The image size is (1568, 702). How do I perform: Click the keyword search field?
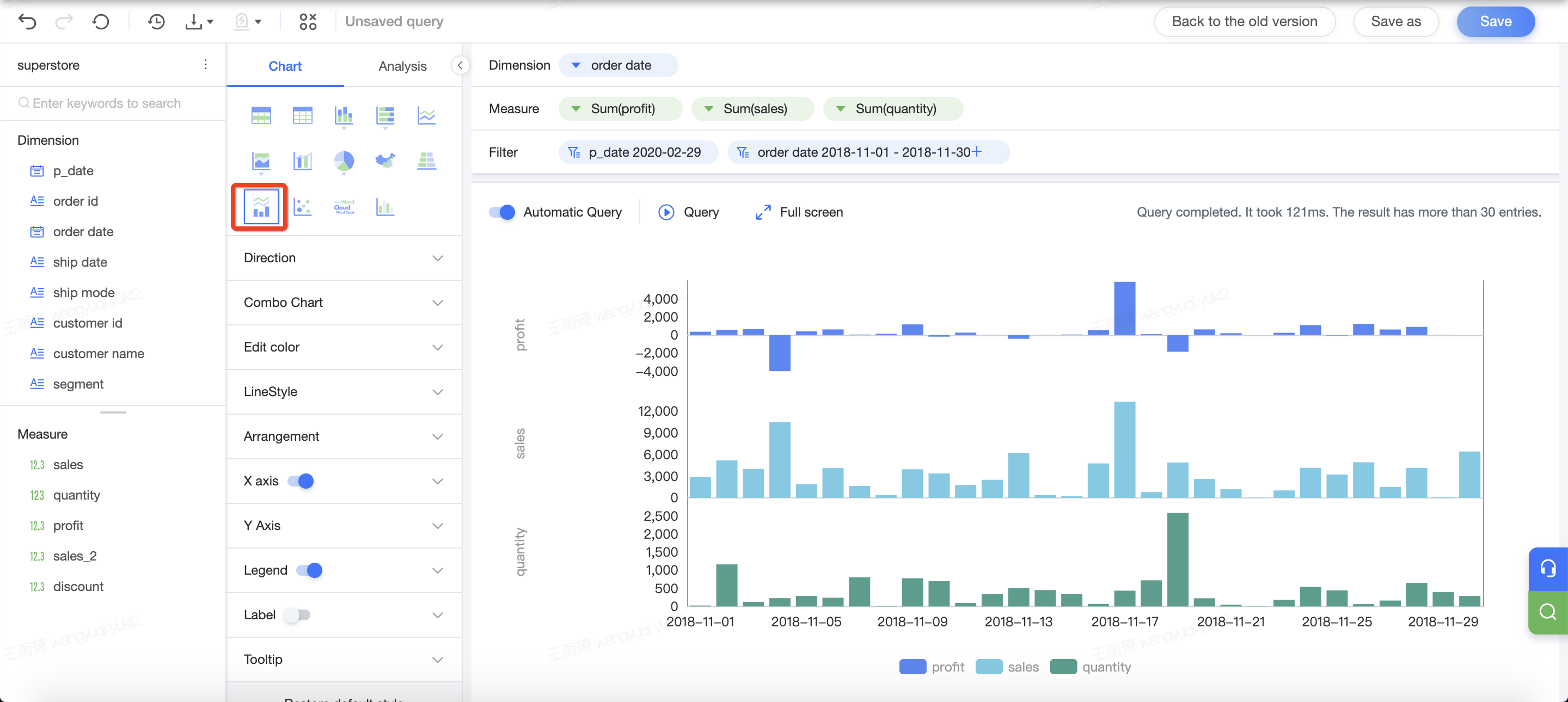[113, 103]
